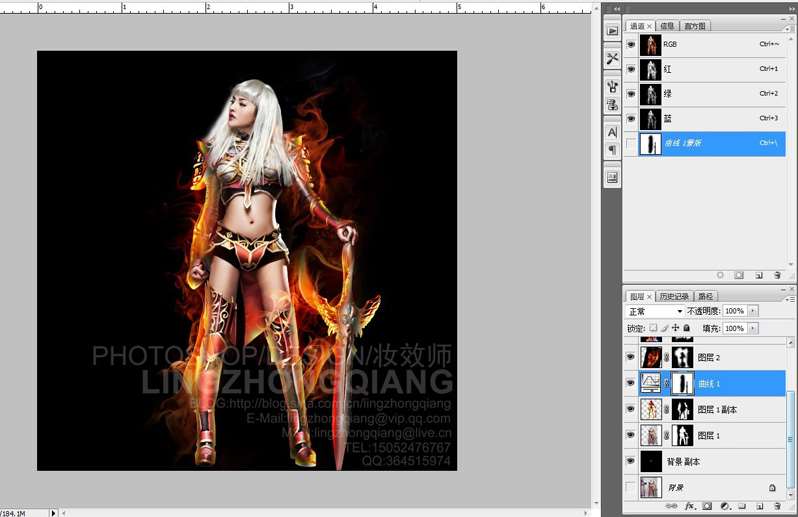Delete current channel trash icon
Viewport: 798px width, 517px height.
[777, 275]
